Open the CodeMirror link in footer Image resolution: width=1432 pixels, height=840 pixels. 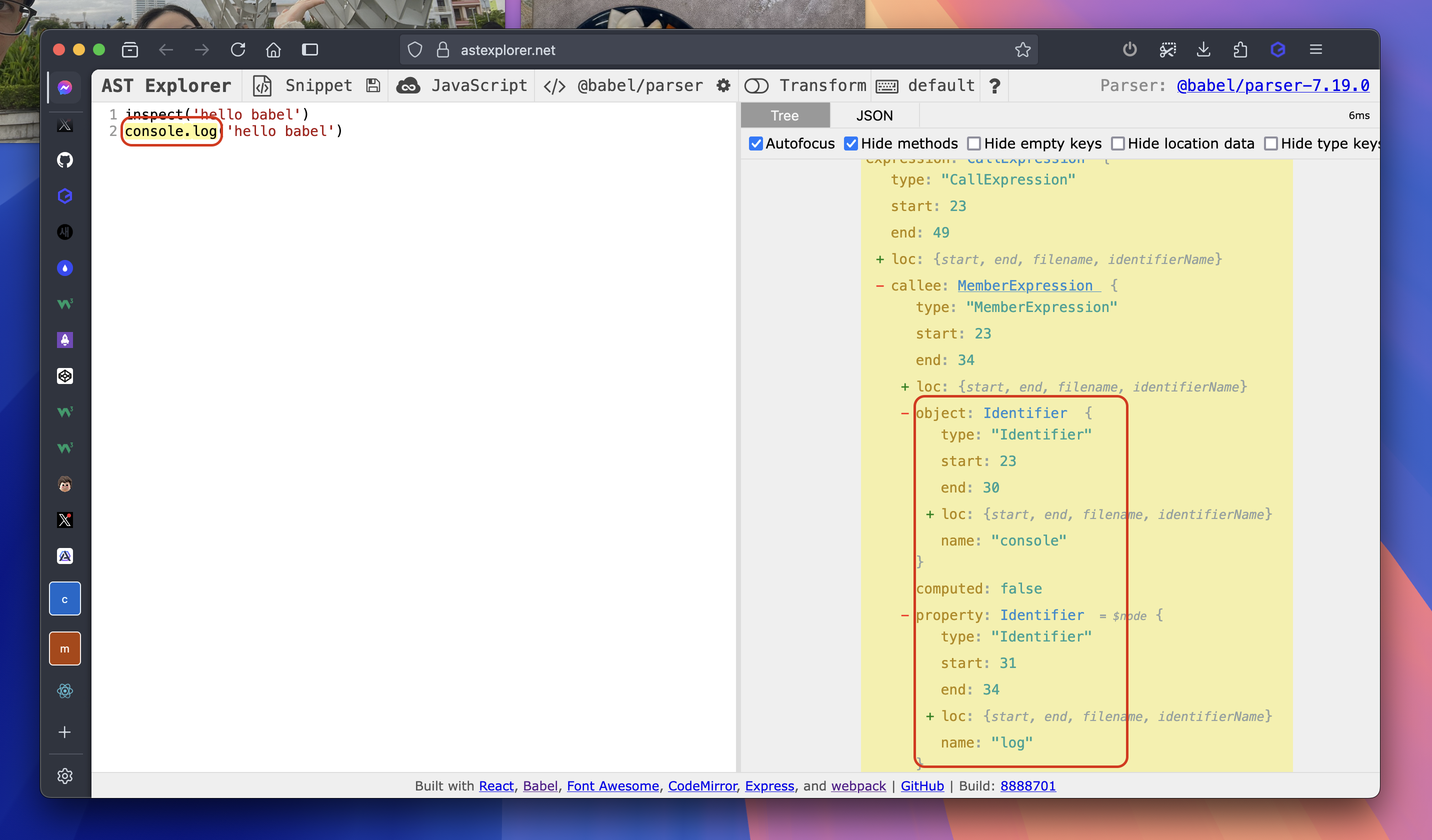coord(702,786)
